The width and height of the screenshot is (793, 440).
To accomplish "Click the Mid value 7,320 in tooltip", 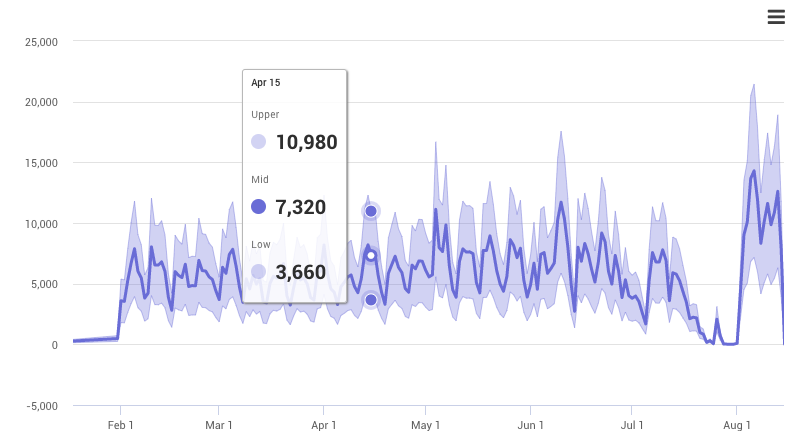I will click(x=300, y=207).
